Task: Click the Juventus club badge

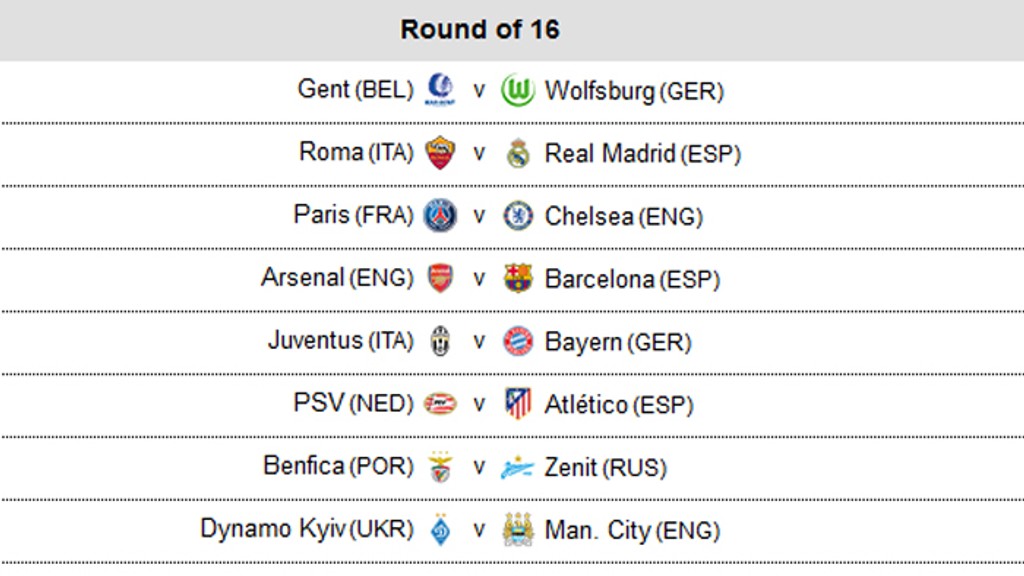Action: pos(439,341)
